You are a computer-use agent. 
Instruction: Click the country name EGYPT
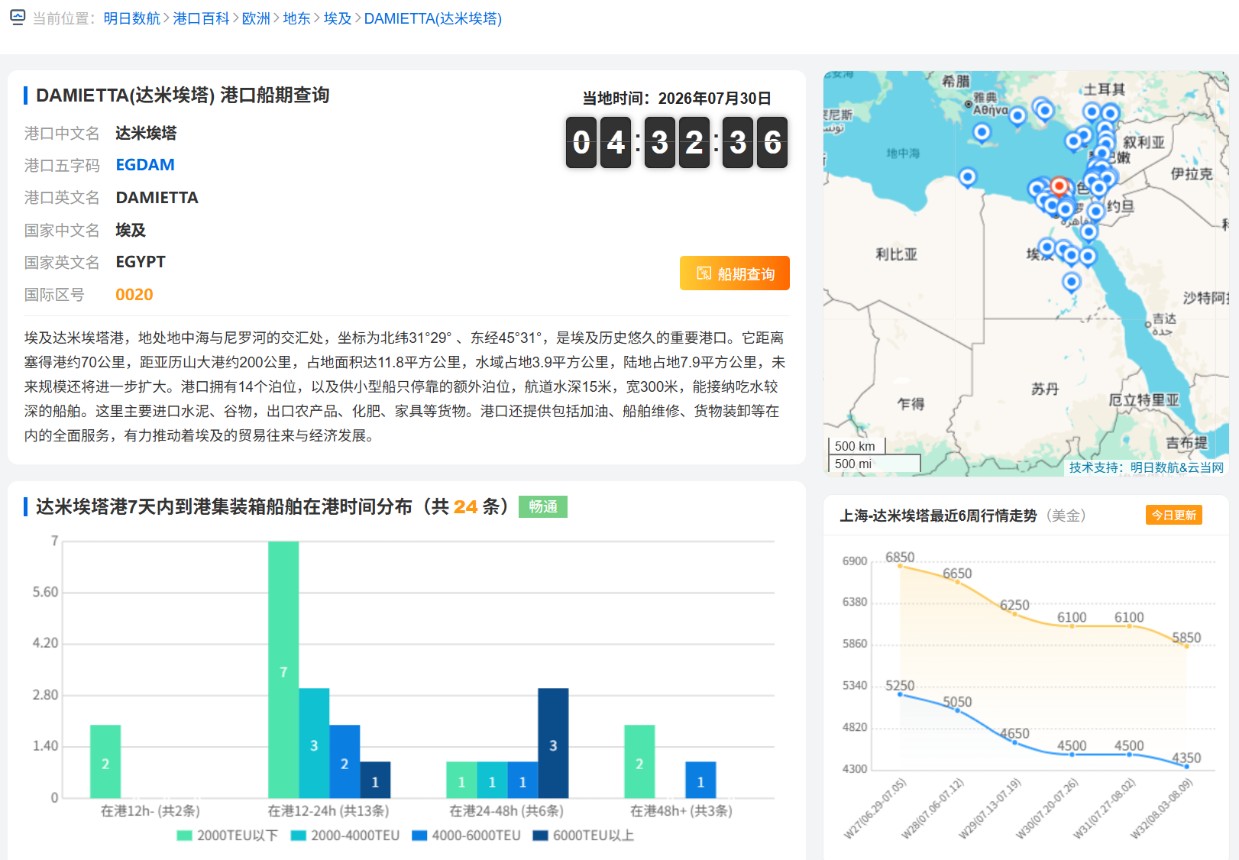point(141,262)
